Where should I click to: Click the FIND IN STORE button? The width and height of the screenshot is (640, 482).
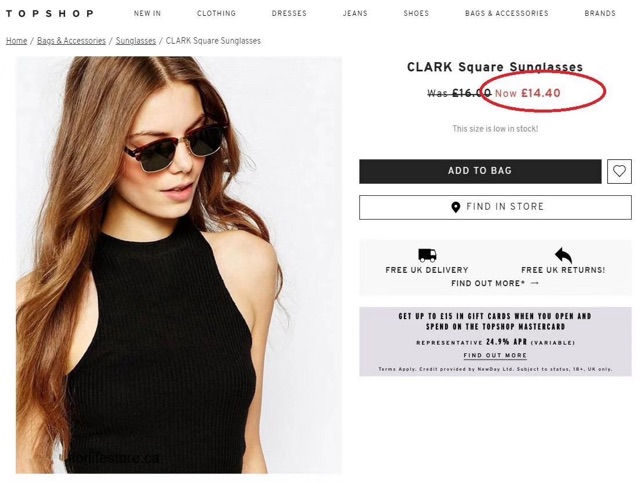point(495,207)
